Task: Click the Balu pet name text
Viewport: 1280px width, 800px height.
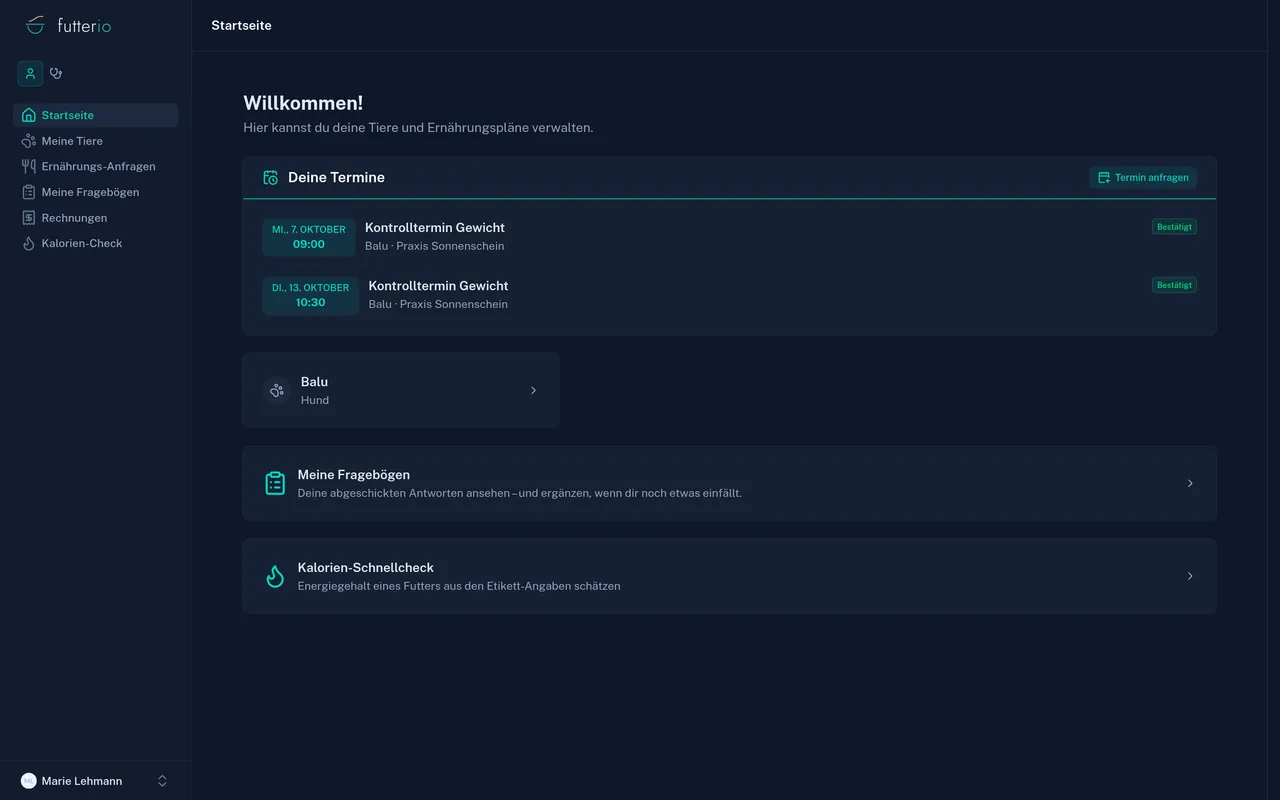Action: point(314,382)
